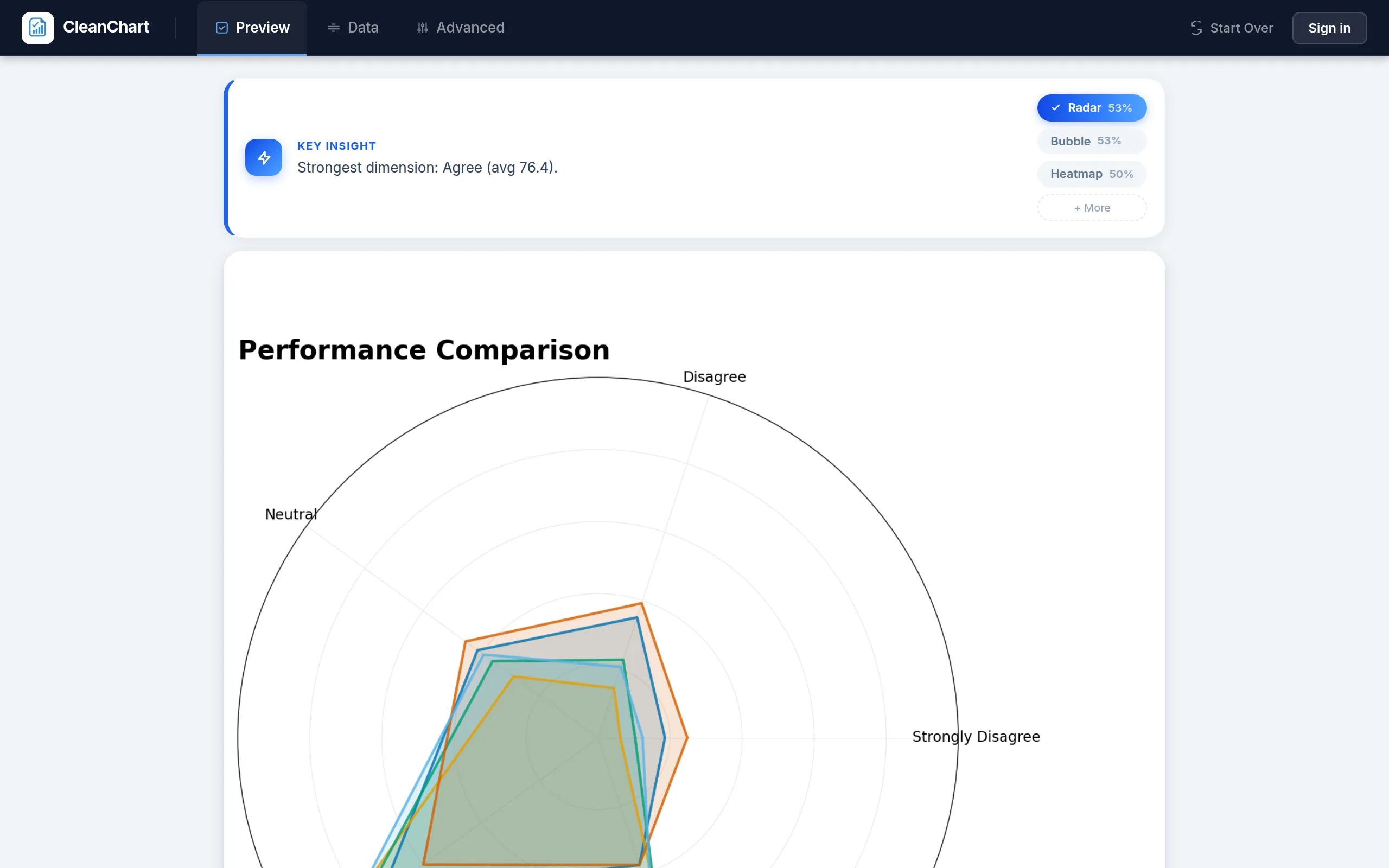
Task: Click the Preview checkmark icon
Action: [221, 28]
